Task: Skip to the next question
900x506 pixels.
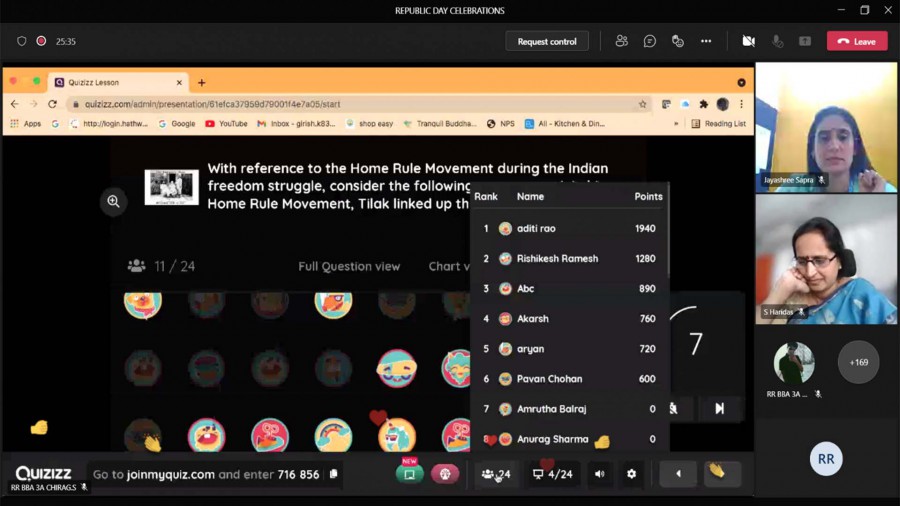Action: pyautogui.click(x=719, y=408)
